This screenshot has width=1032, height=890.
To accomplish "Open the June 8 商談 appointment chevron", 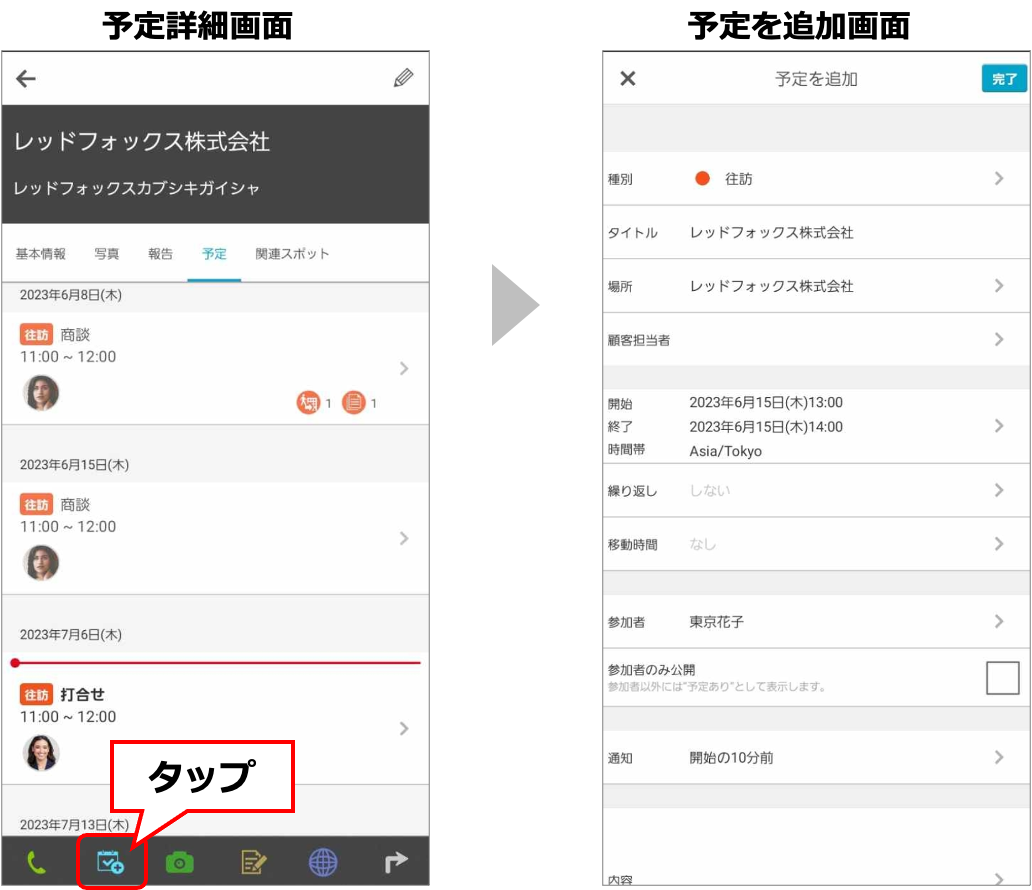I will 404,369.
